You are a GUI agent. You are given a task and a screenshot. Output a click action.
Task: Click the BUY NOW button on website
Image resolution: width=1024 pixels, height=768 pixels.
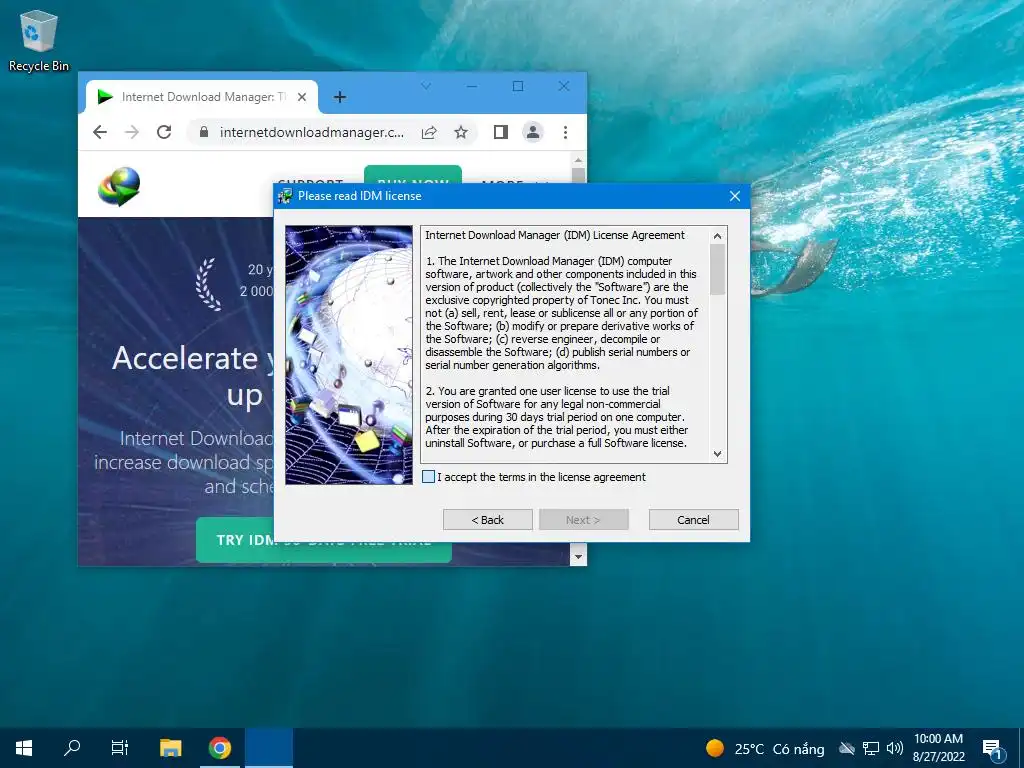413,175
